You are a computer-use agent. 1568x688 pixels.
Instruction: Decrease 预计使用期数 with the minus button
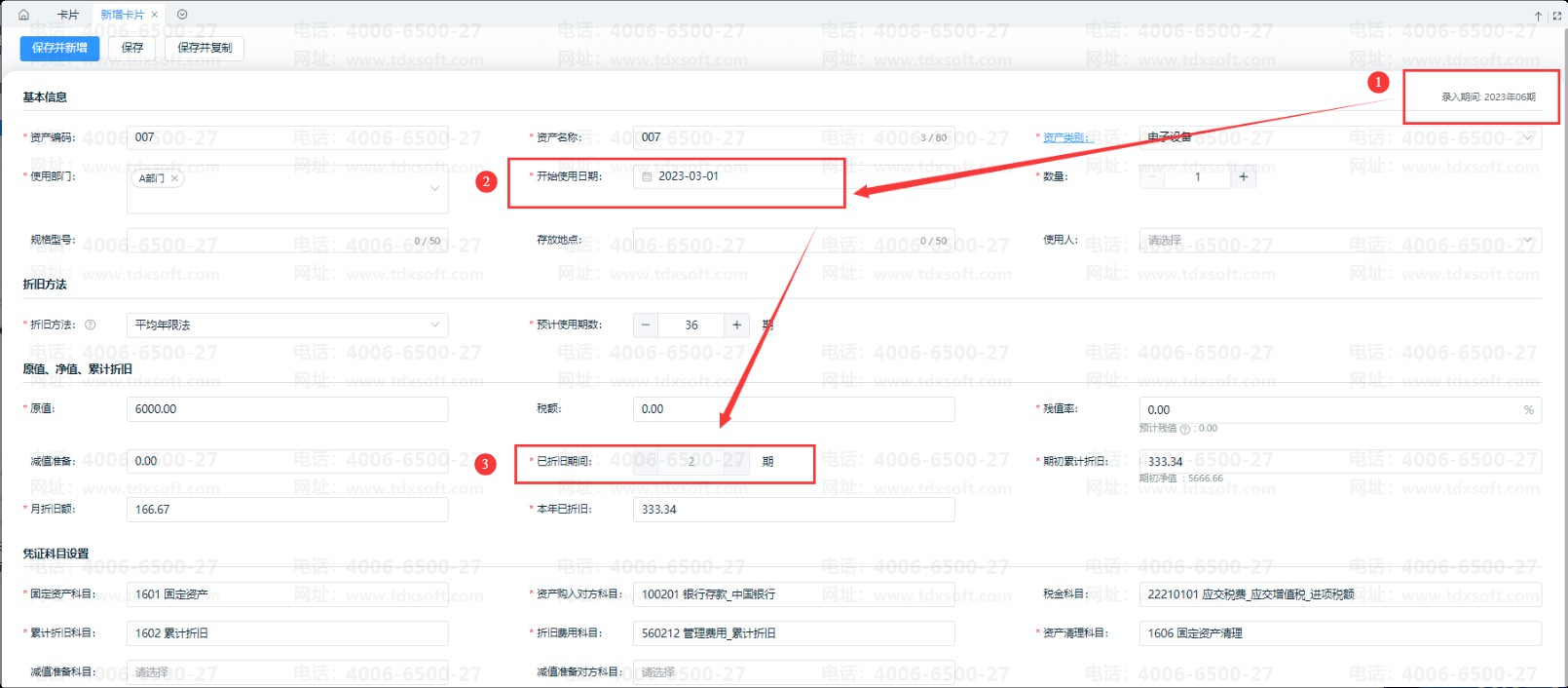click(x=646, y=325)
